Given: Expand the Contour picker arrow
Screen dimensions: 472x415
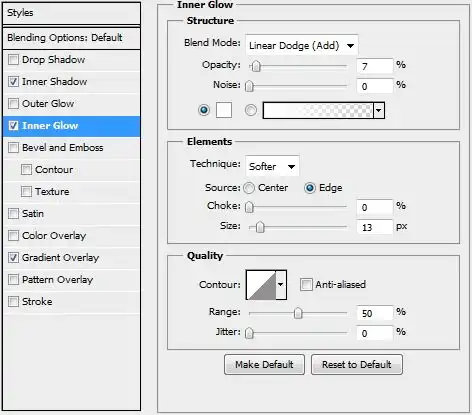Looking at the screenshot, I should (281, 285).
